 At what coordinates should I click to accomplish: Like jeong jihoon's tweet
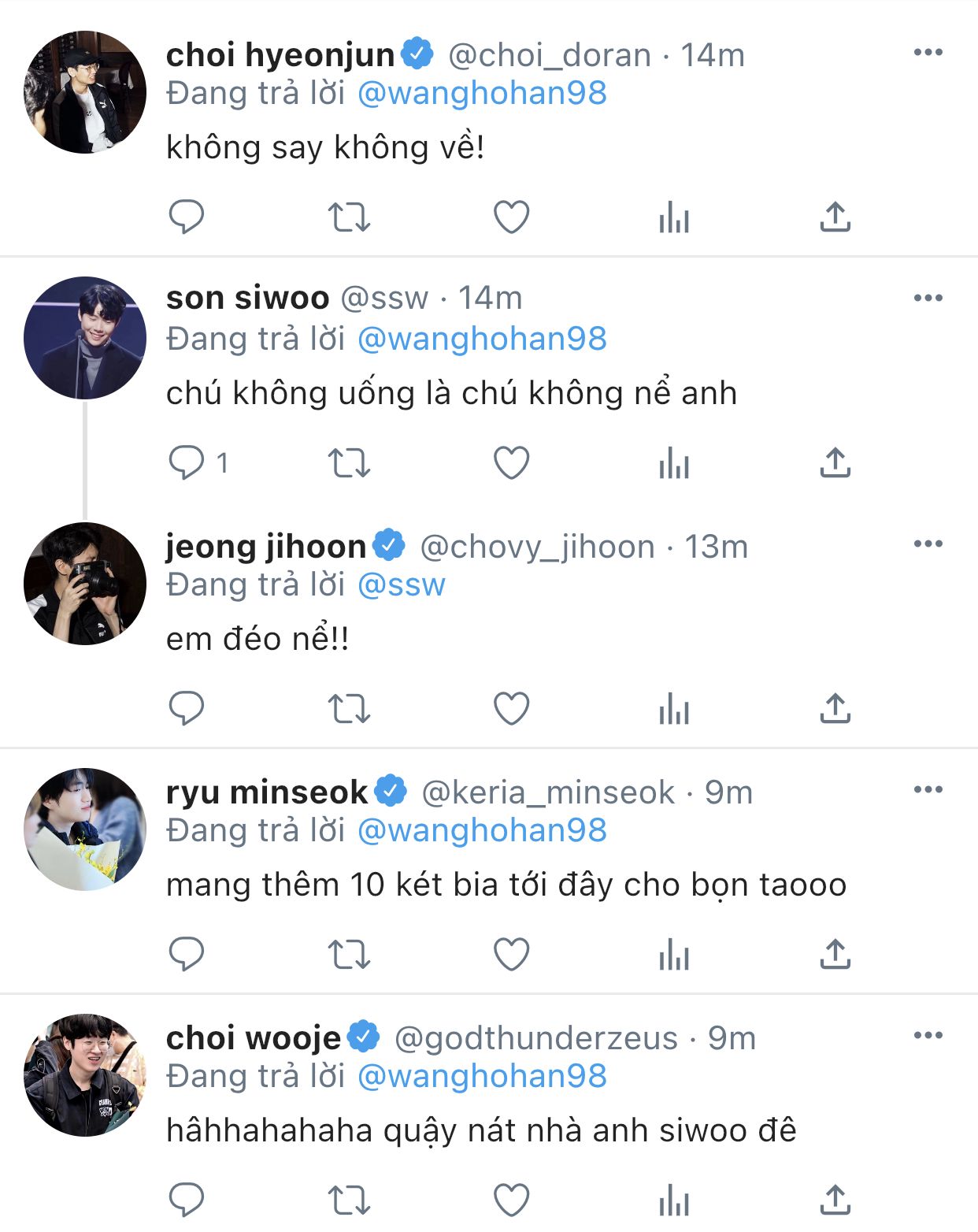(x=511, y=708)
